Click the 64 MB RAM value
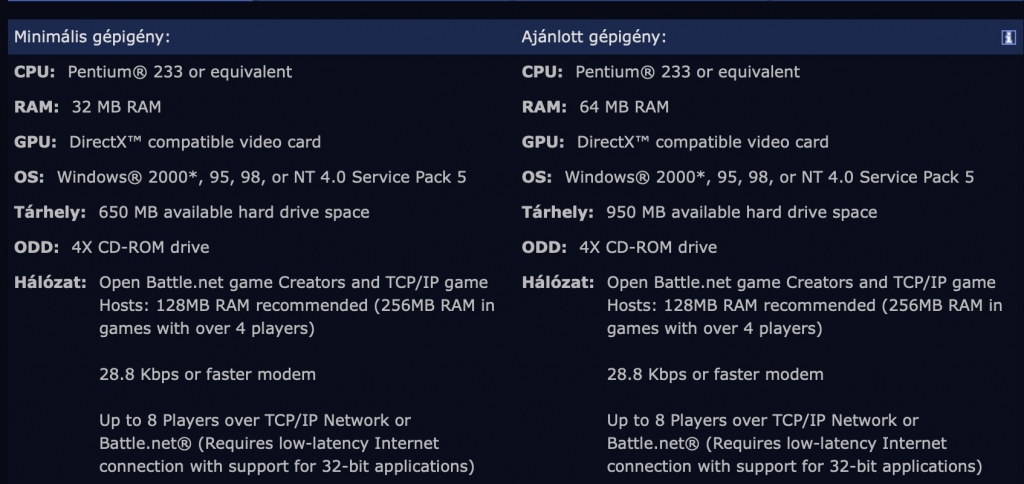 [623, 107]
